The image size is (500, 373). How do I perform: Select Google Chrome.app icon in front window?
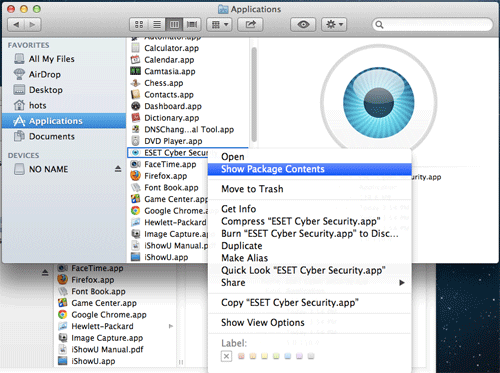click(135, 211)
